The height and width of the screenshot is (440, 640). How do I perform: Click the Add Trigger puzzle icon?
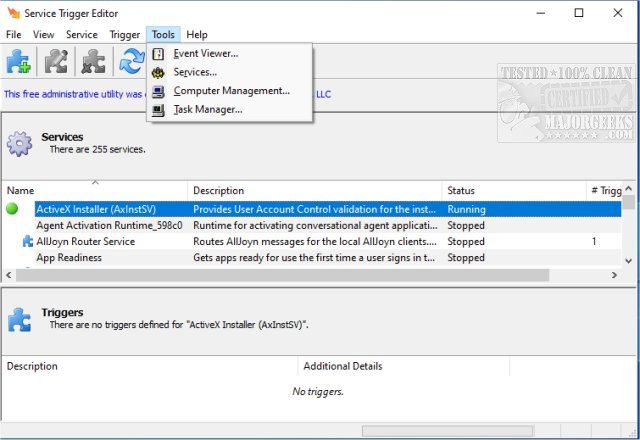coord(19,62)
